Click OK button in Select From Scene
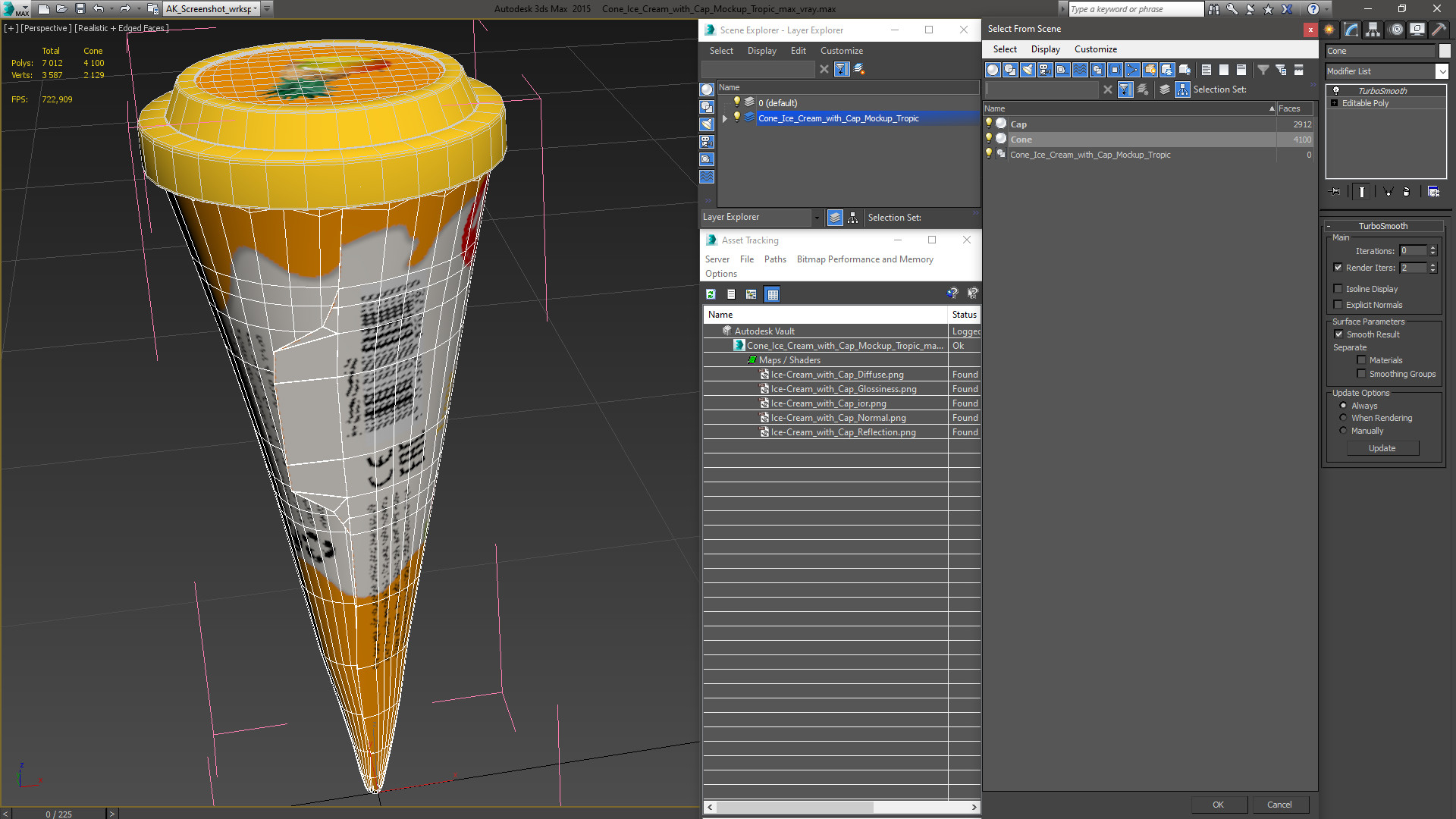 (x=1218, y=805)
